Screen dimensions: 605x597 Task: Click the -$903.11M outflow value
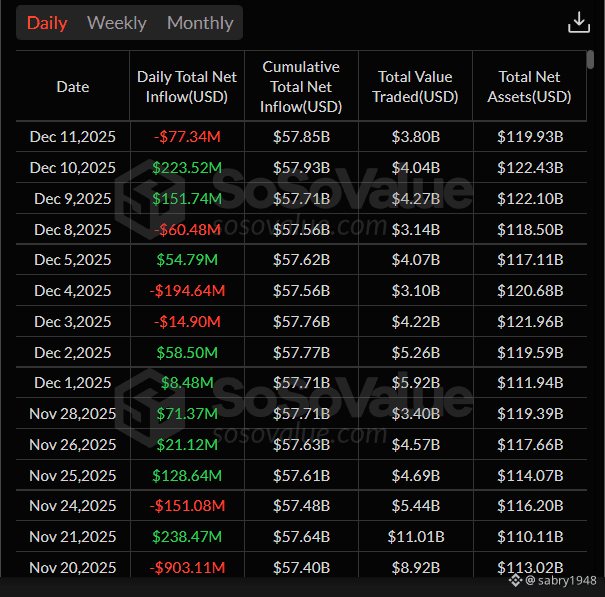[187, 567]
